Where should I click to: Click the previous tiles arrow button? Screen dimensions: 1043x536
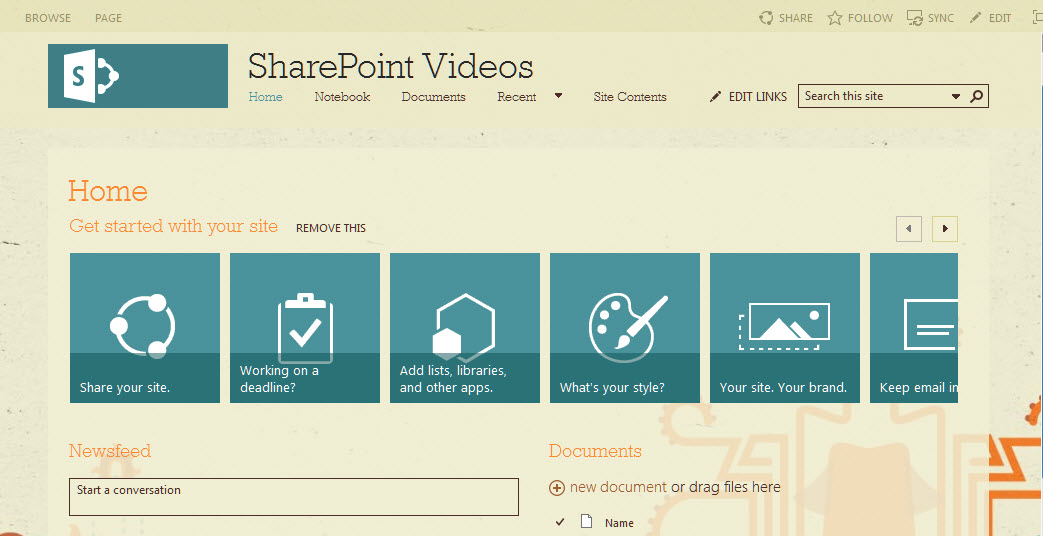pyautogui.click(x=909, y=229)
